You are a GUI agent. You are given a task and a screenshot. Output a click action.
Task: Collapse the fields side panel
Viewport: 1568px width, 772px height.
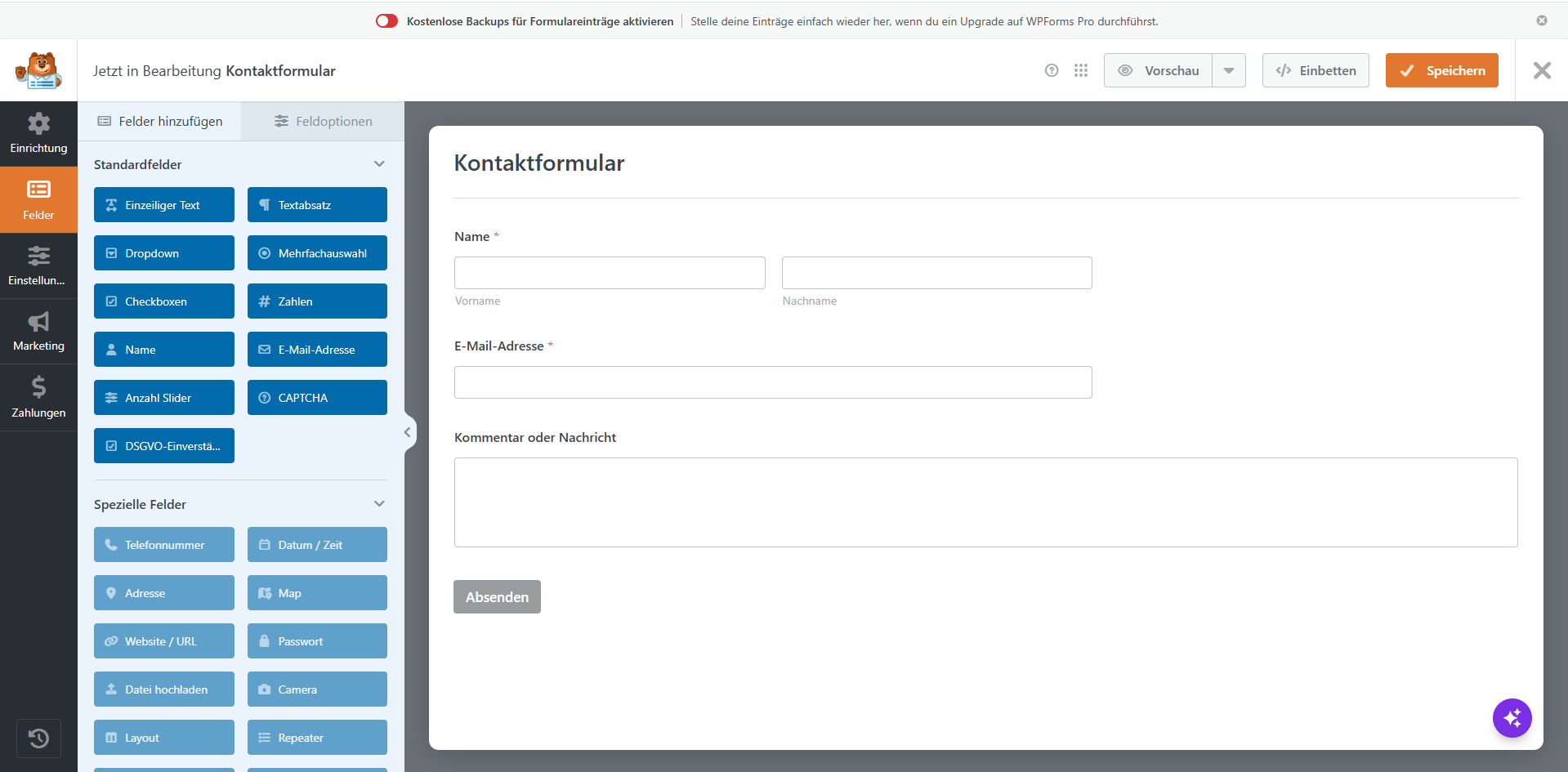(x=408, y=432)
